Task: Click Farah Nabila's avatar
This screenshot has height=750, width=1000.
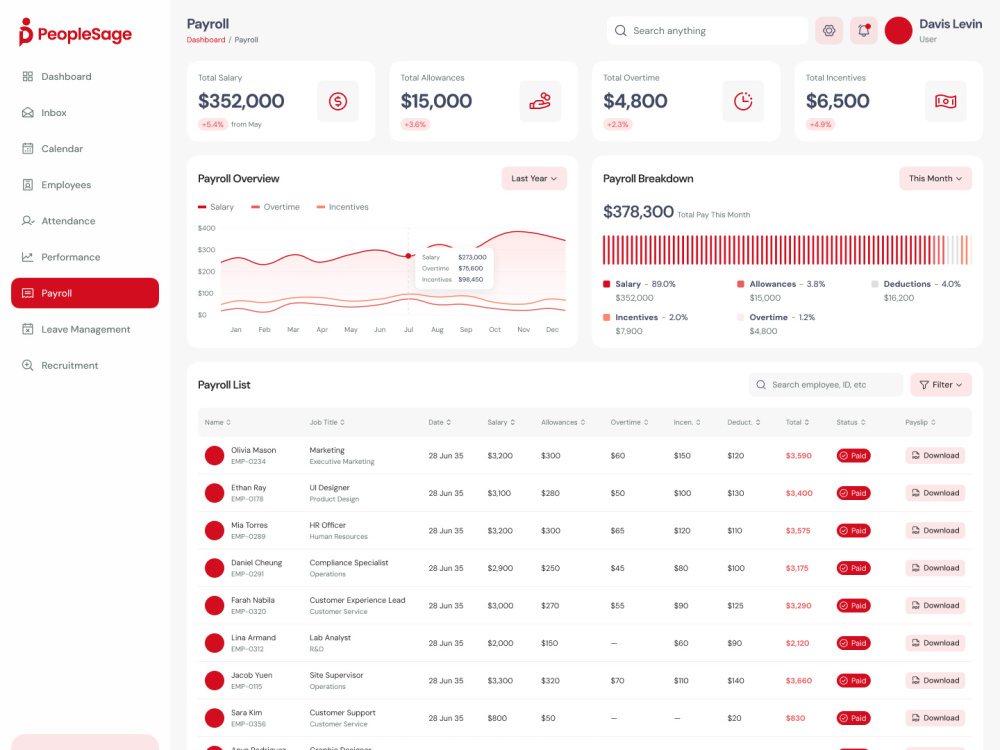Action: pos(214,605)
